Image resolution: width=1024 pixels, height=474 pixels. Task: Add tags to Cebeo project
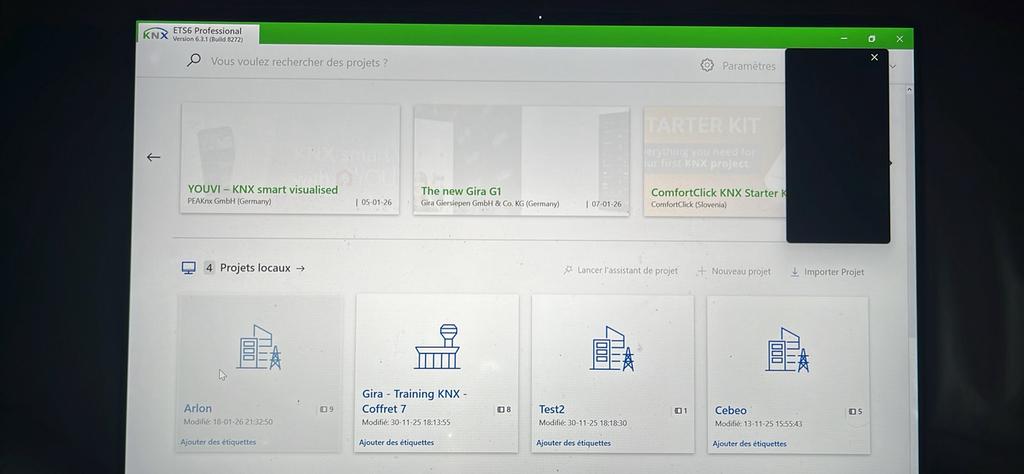[x=750, y=443]
